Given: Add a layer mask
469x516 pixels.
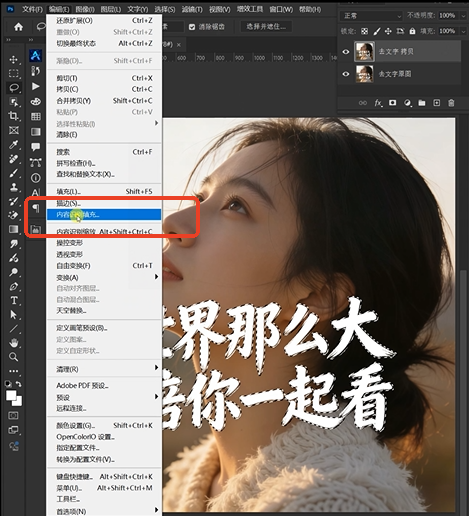Looking at the screenshot, I should pyautogui.click(x=393, y=103).
